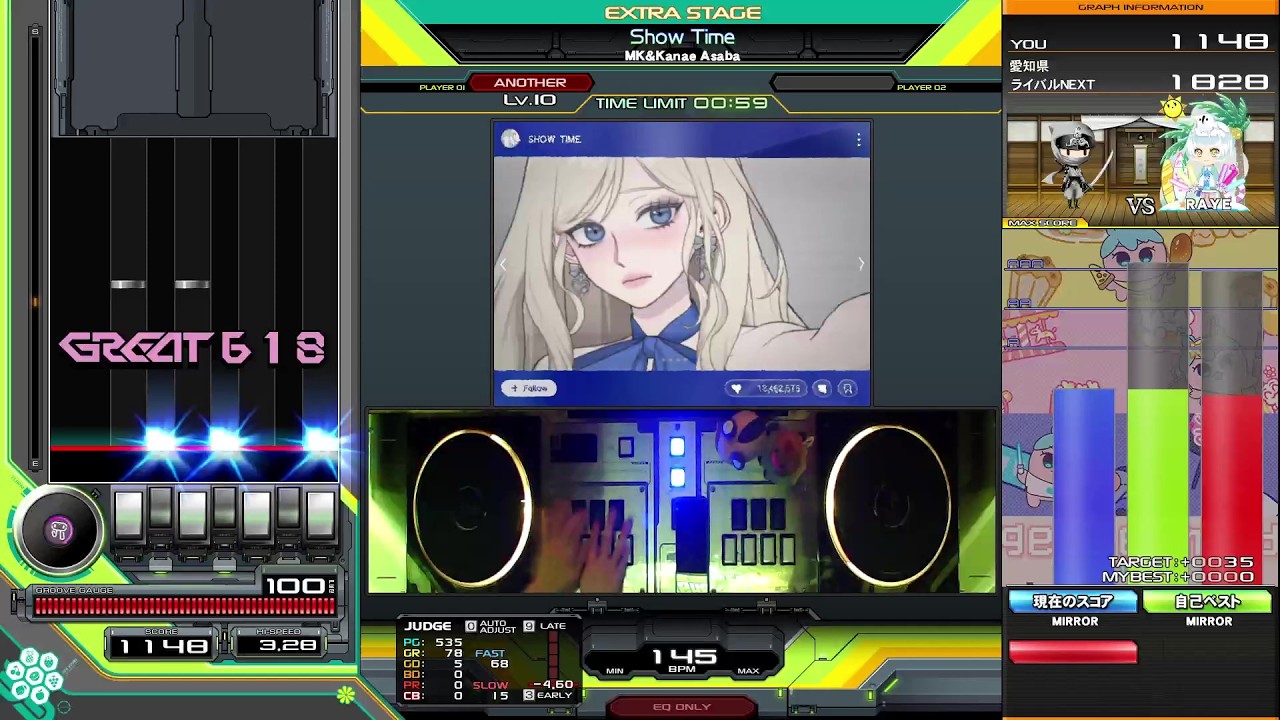This screenshot has width=1280, height=720.
Task: Click the MK&Kanae Asaba artist name
Action: (x=682, y=56)
